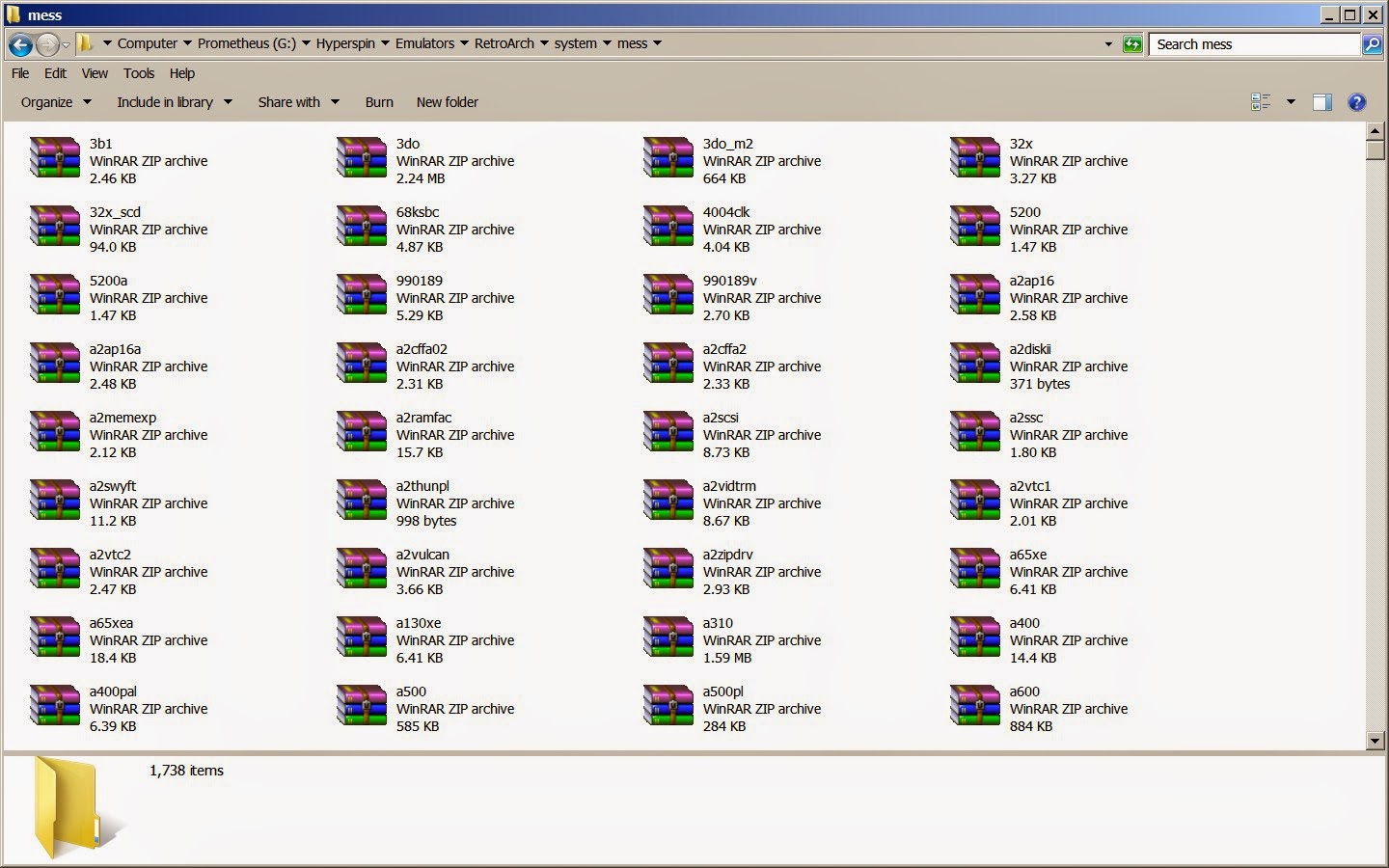1389x868 pixels.
Task: Select the a2ap16 archive icon
Action: click(x=975, y=296)
